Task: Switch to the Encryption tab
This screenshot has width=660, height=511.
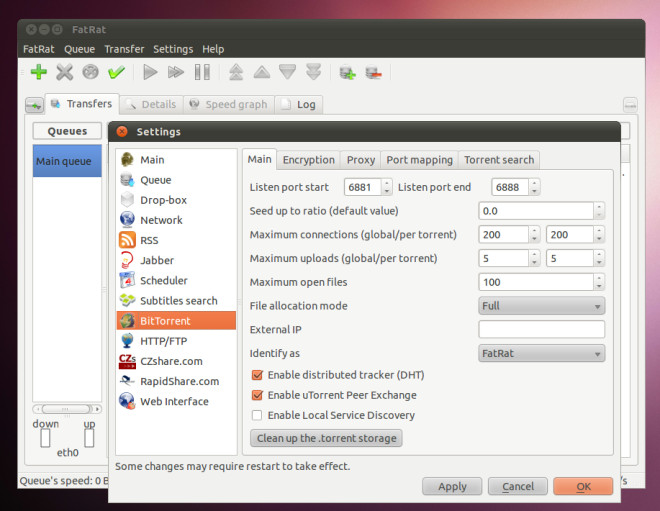Action: click(309, 160)
